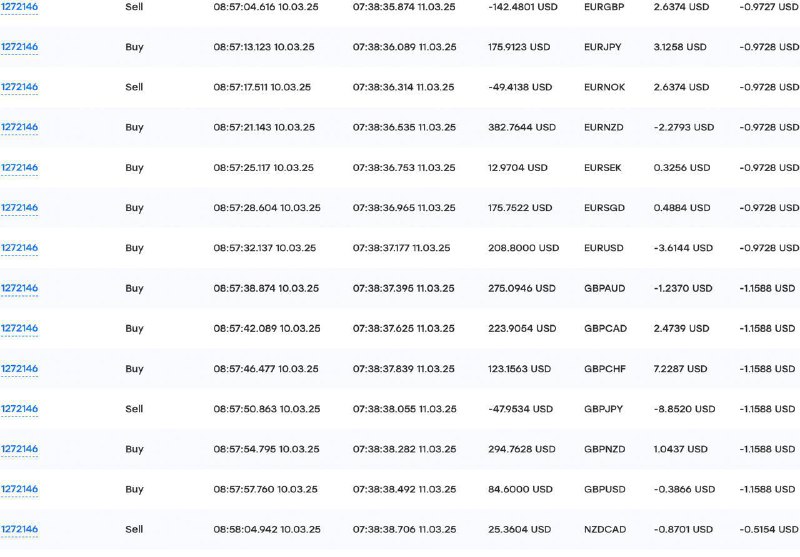Open account link 1272146 in EURJPY row

pyautogui.click(x=19, y=47)
